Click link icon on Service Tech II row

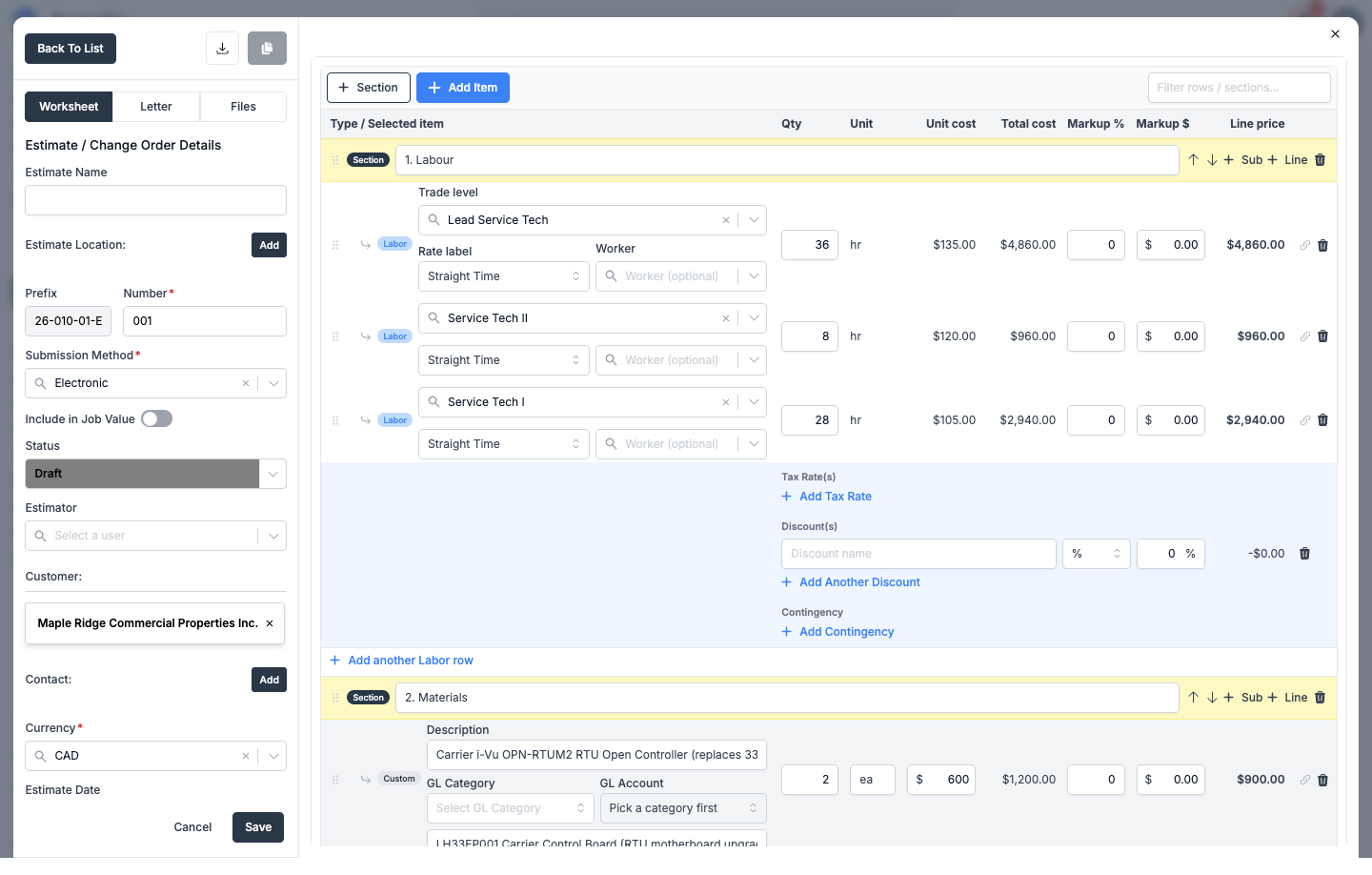click(1305, 336)
